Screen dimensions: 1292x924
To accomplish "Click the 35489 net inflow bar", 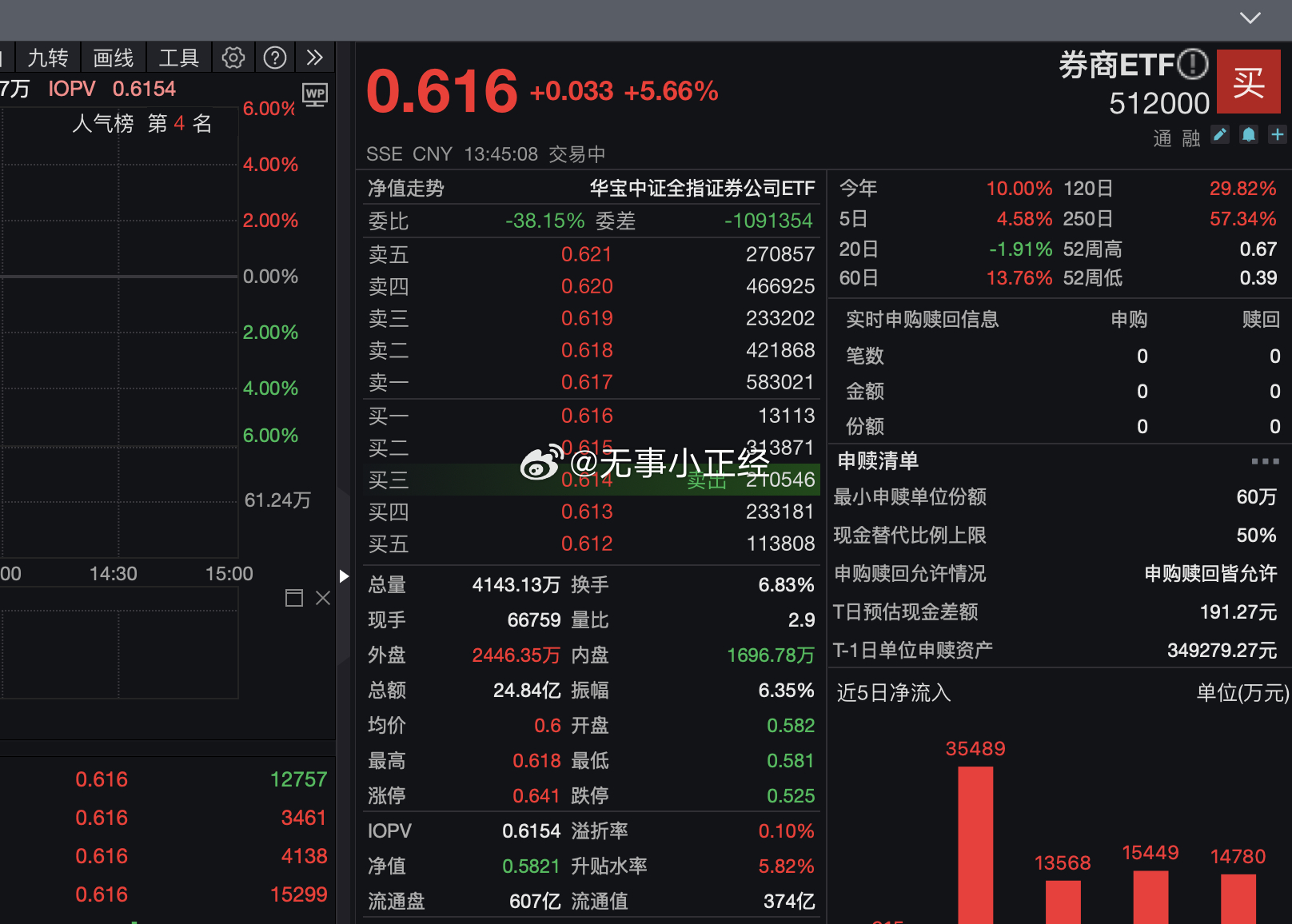I will 975,845.
